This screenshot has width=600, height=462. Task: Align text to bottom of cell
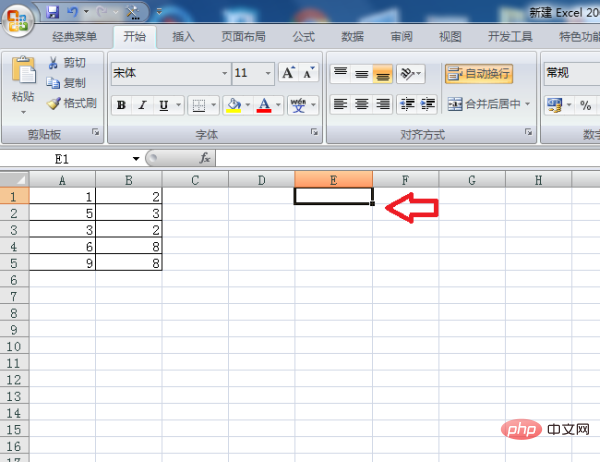[x=382, y=73]
